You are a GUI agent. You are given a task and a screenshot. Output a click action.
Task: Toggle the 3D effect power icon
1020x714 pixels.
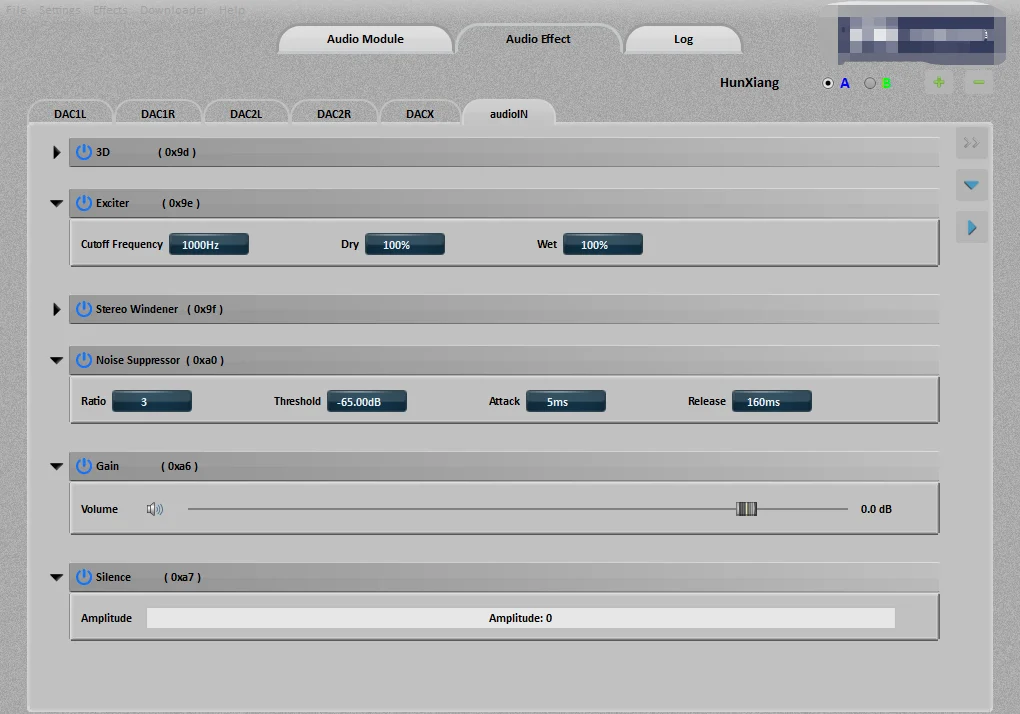[83, 152]
